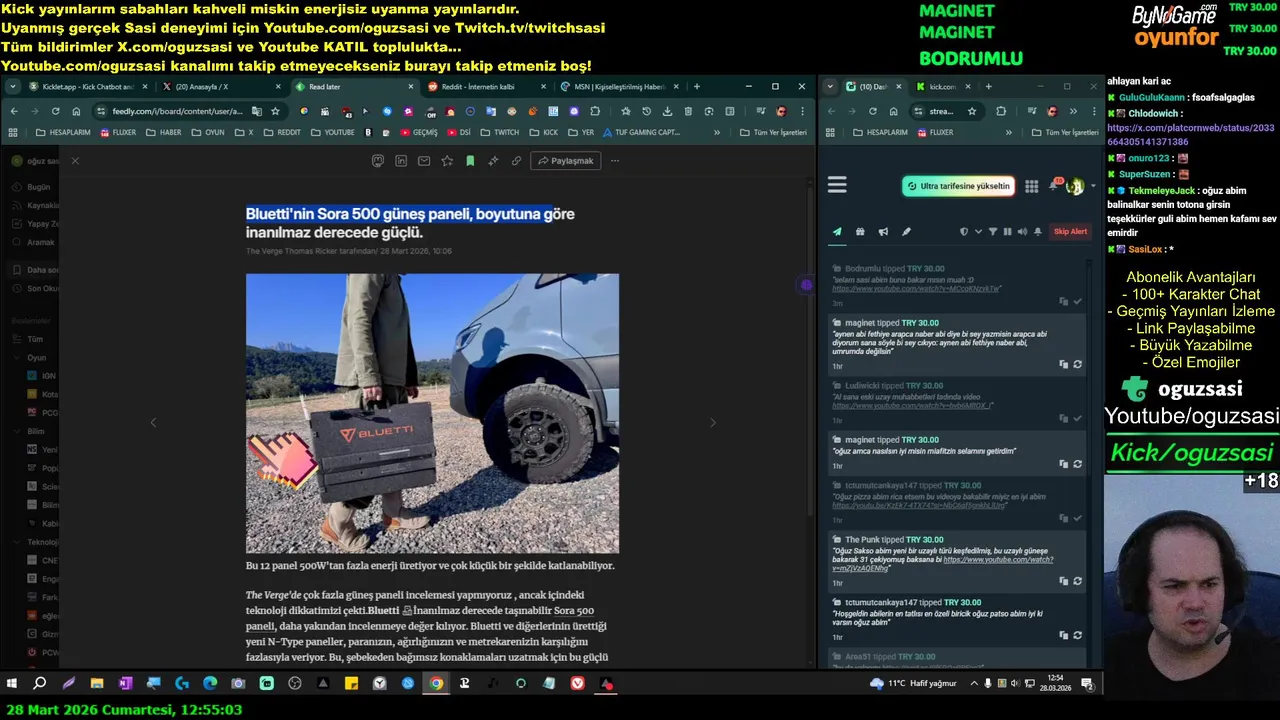Open the tab search dropdown in the right browser window
1280x720 pixels.
pos(831,87)
